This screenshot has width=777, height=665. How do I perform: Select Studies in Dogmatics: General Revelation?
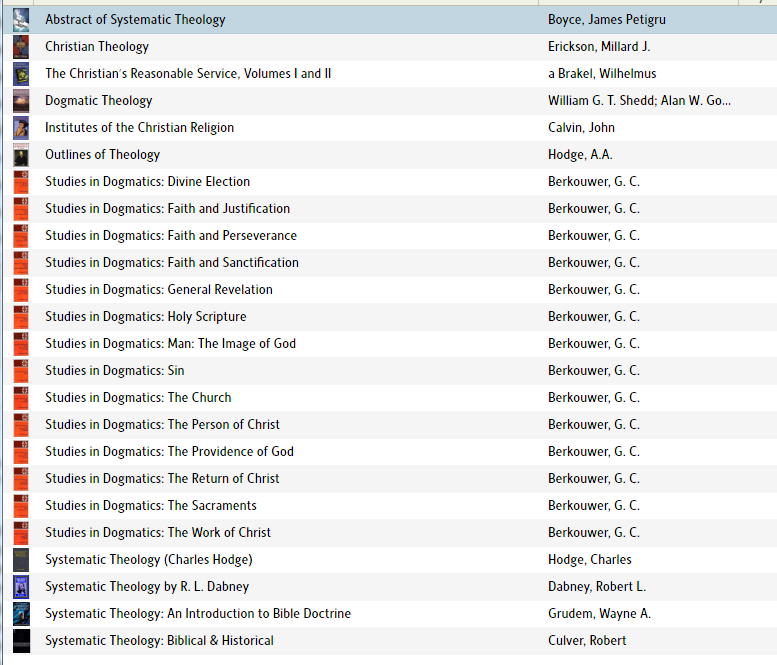159,290
